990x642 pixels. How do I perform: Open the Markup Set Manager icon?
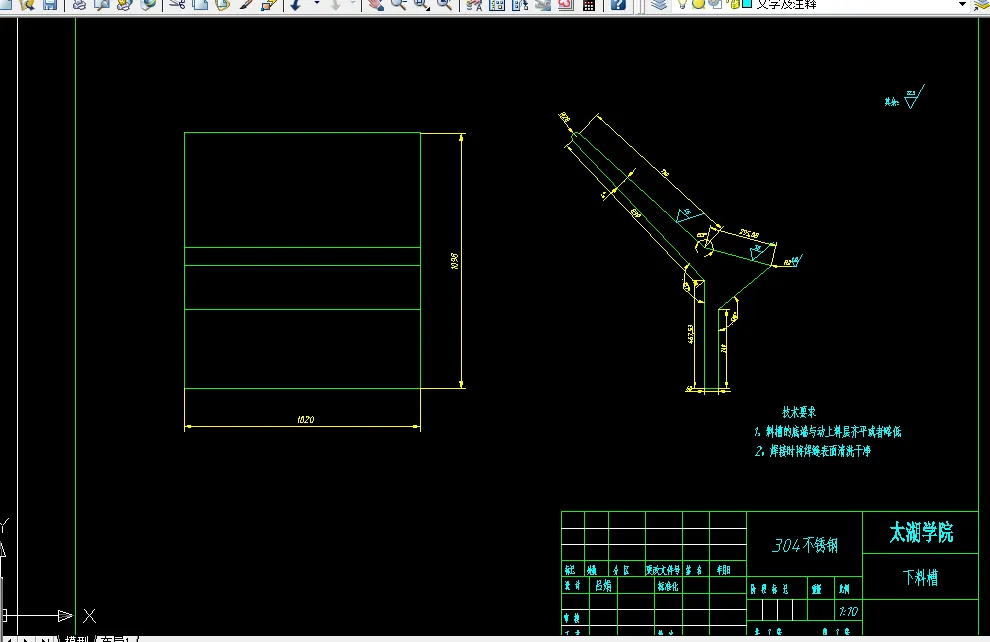565,4
